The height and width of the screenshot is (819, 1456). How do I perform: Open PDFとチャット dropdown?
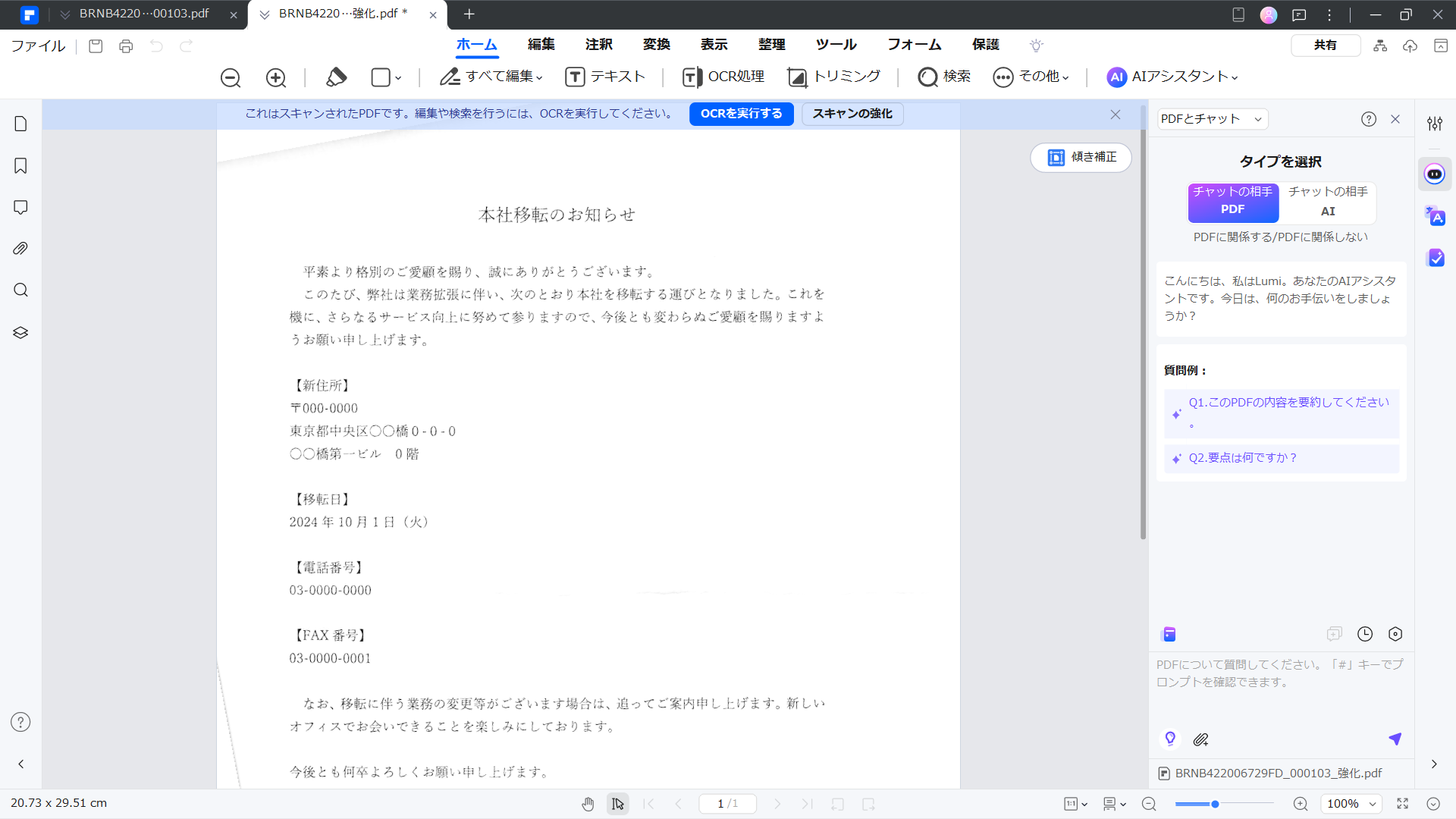[x=1212, y=119]
